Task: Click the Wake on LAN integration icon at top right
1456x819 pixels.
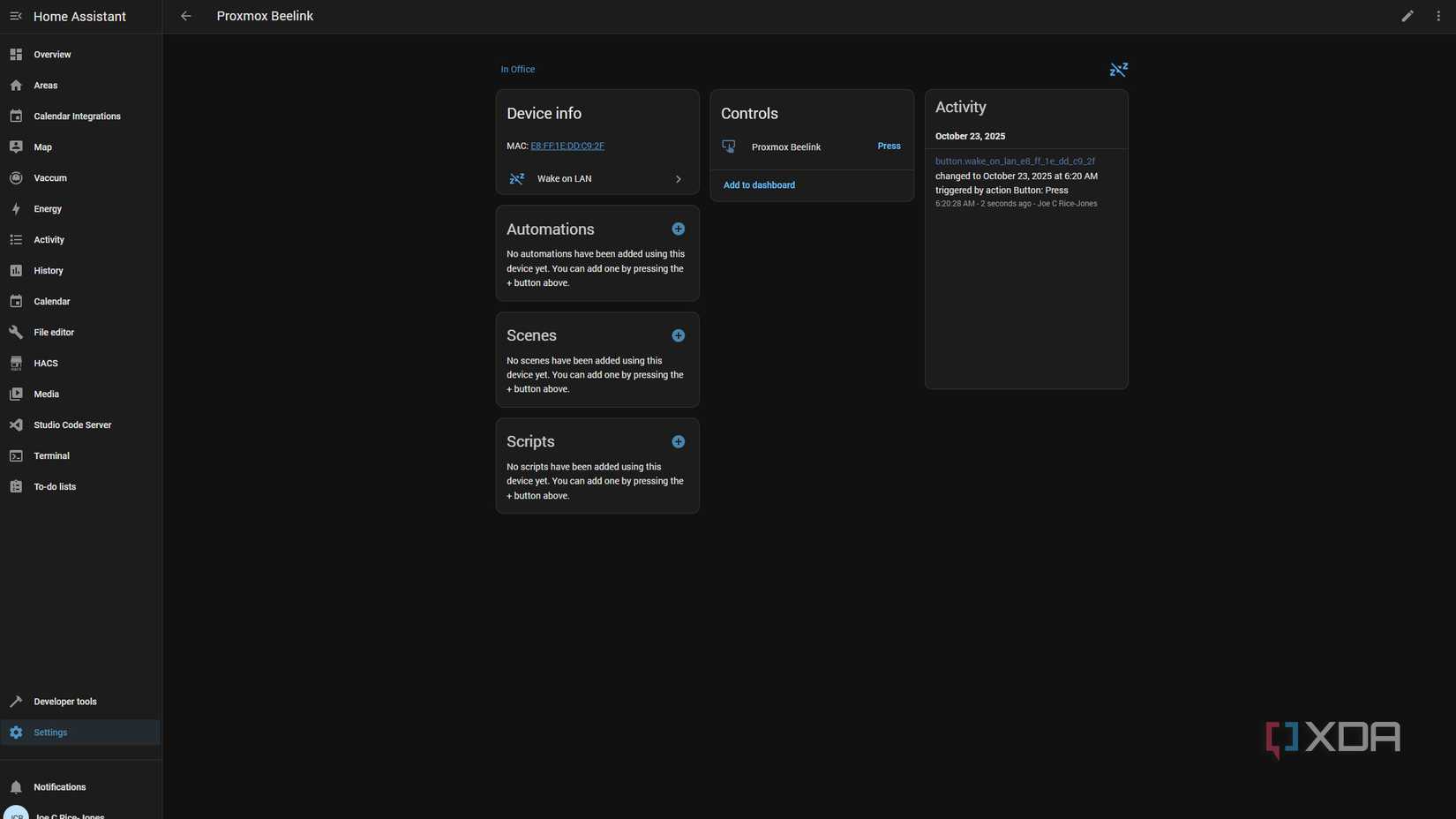Action: pyautogui.click(x=1118, y=70)
